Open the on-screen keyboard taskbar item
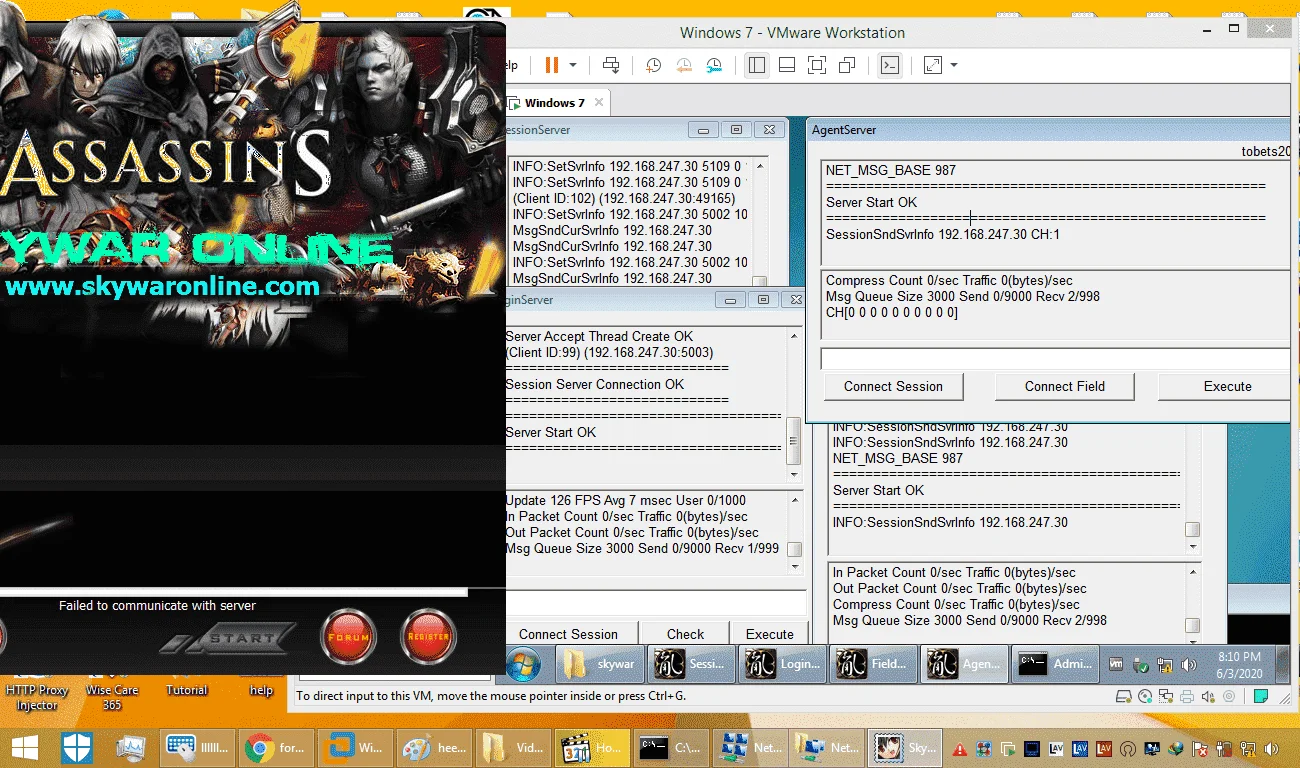The width and height of the screenshot is (1300, 768). click(197, 747)
